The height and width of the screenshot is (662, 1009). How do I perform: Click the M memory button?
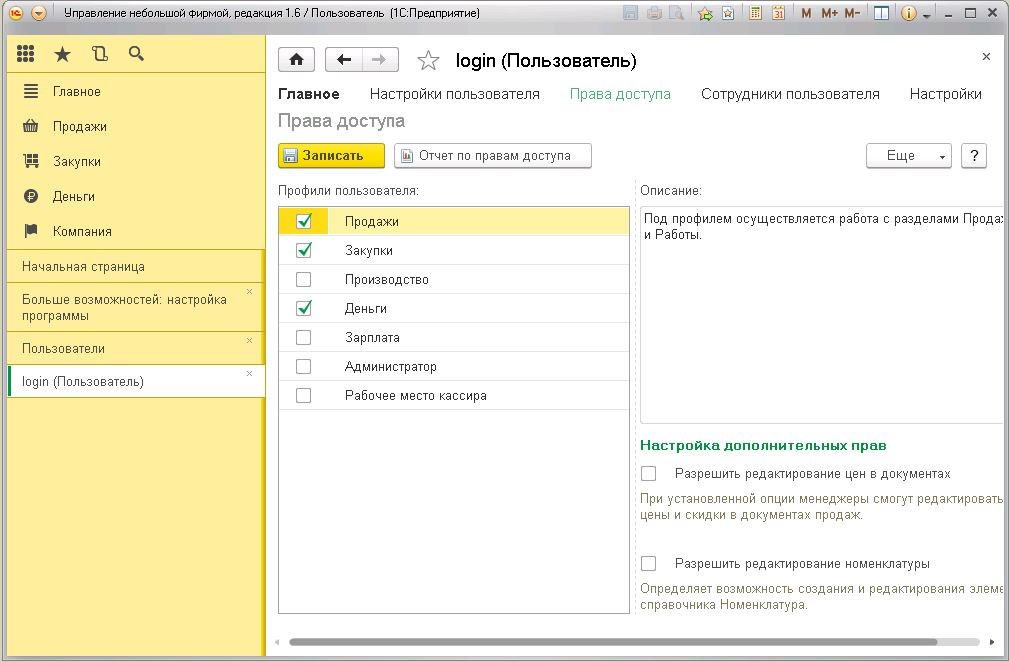[x=806, y=13]
